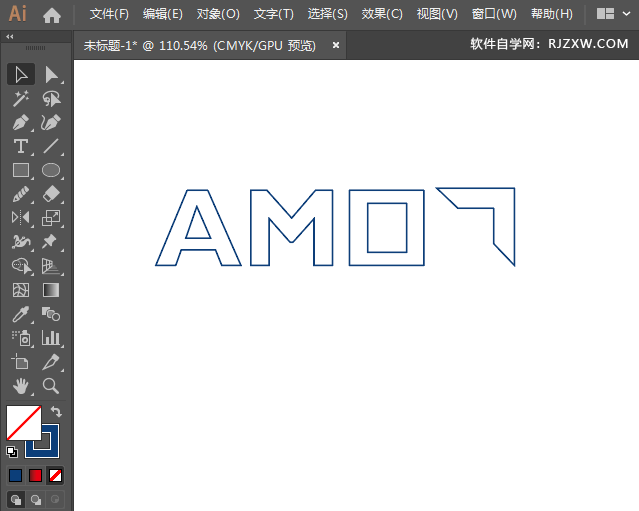Click the Home button
Screen dimensions: 639x511
click(x=52, y=14)
